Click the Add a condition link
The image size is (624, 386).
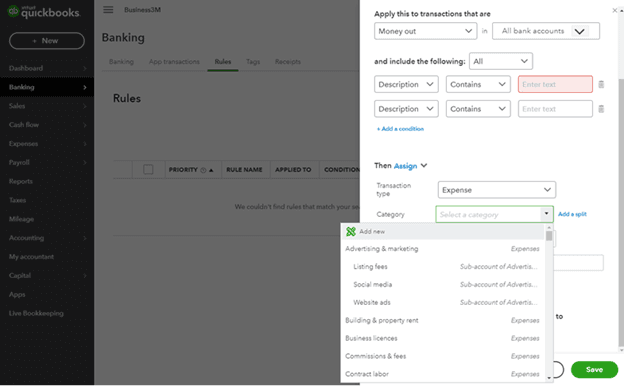tap(400, 129)
